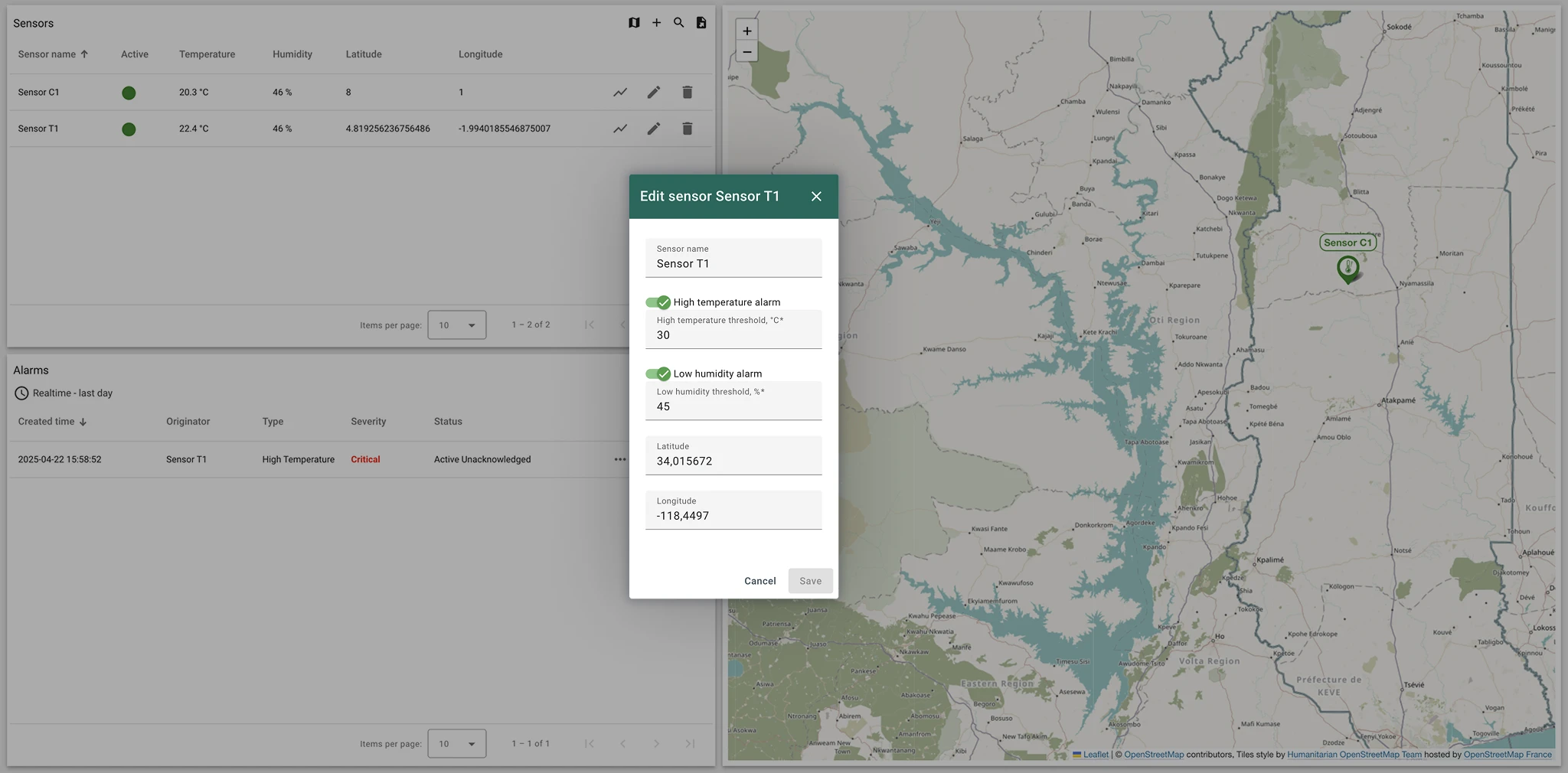Toggle the High temperature alarm switch

click(658, 302)
